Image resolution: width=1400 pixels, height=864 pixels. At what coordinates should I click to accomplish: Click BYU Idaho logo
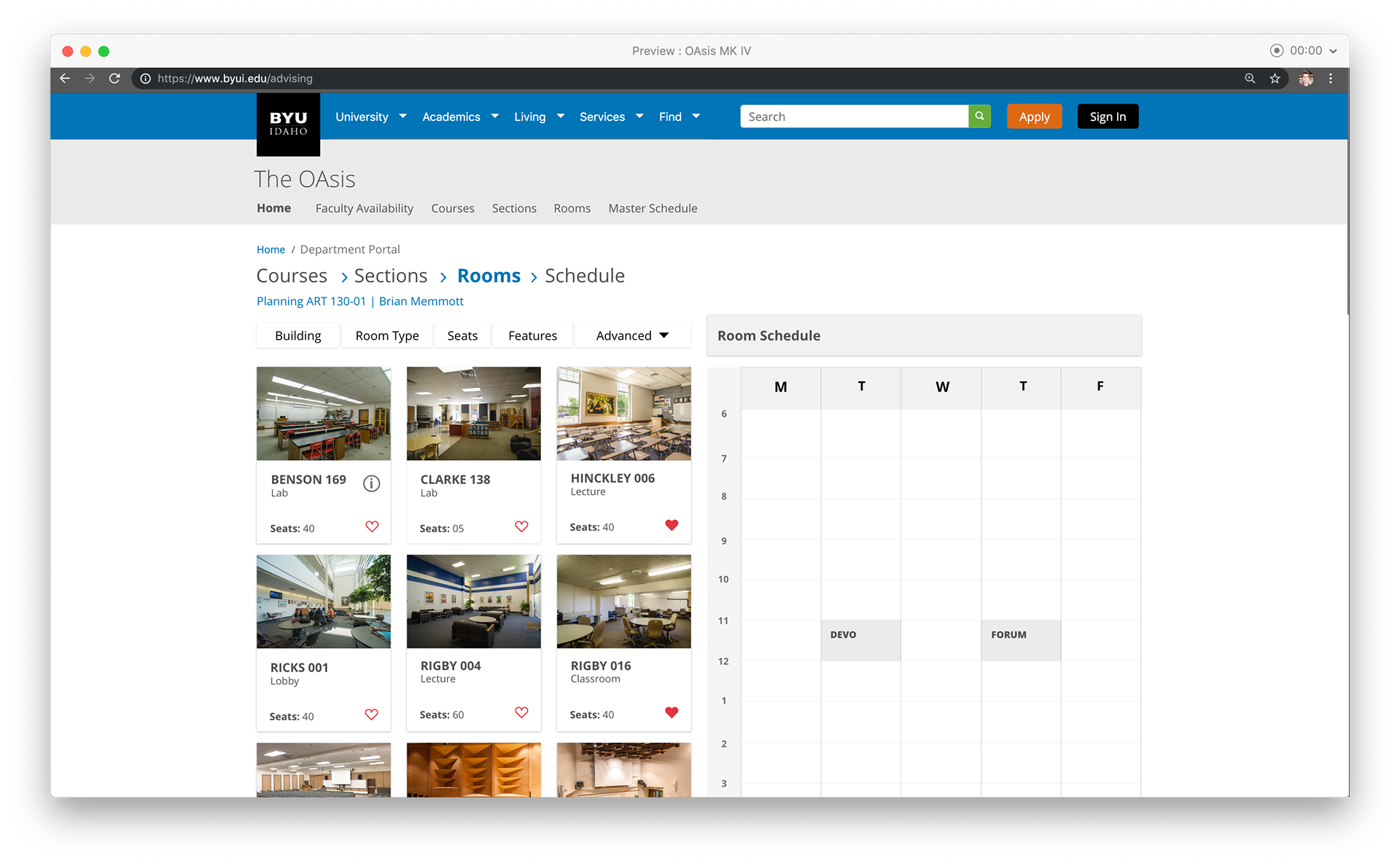288,124
